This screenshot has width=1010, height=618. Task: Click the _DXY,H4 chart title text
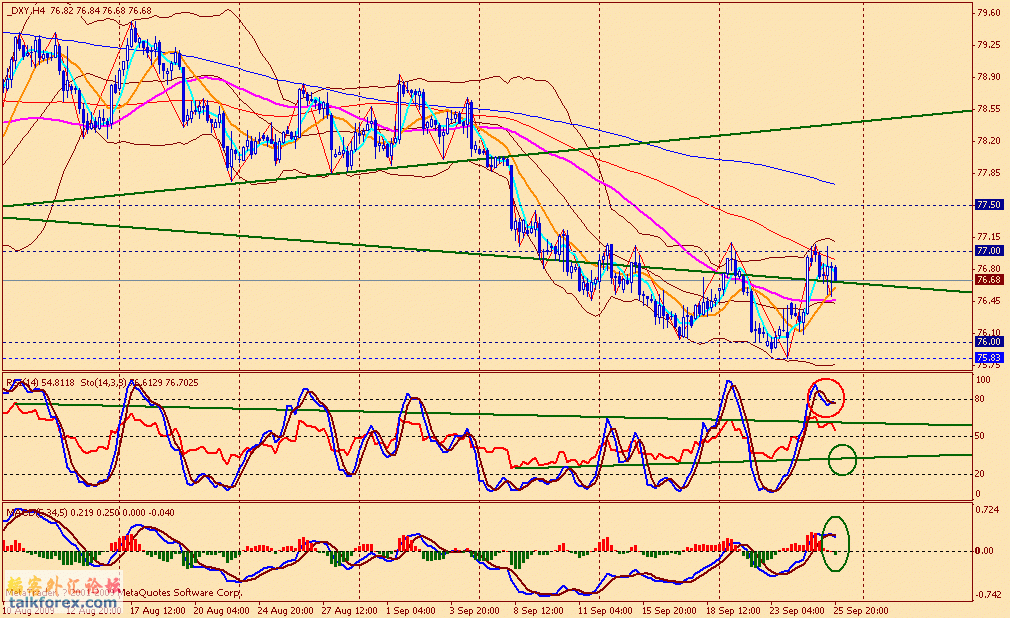pyautogui.click(x=80, y=10)
